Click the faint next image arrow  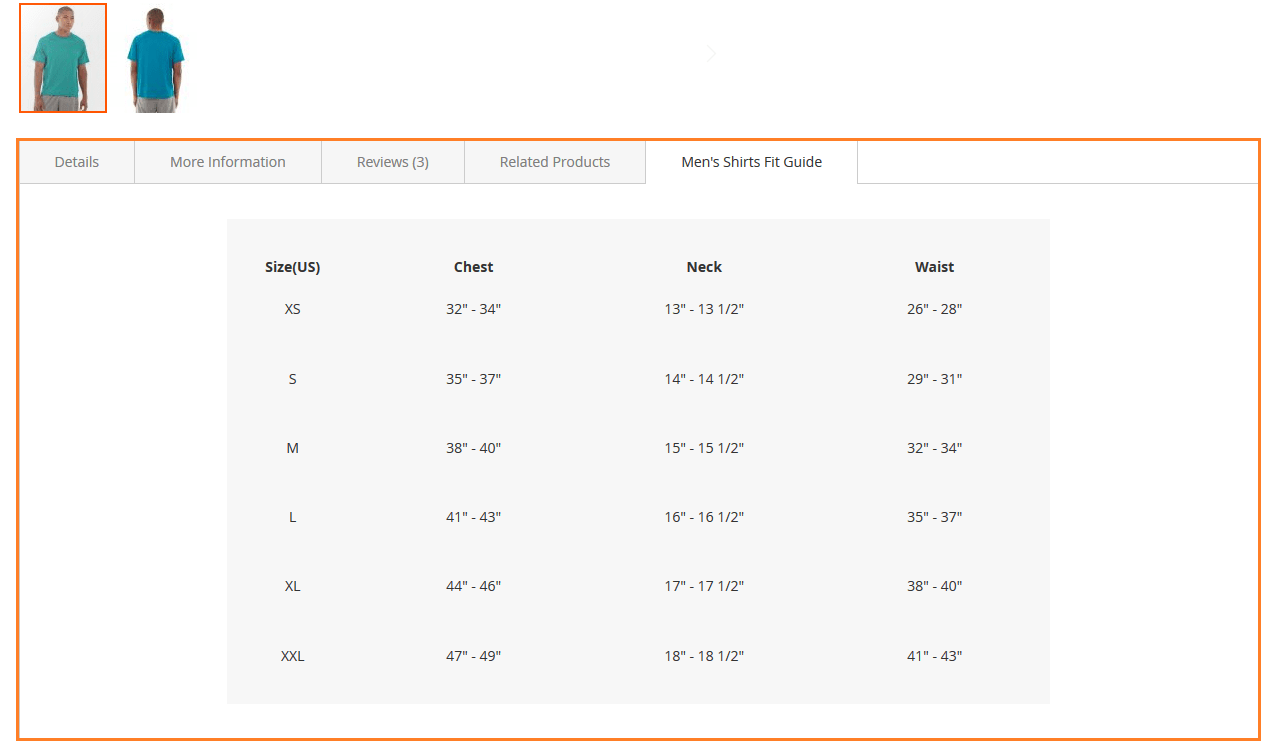711,54
